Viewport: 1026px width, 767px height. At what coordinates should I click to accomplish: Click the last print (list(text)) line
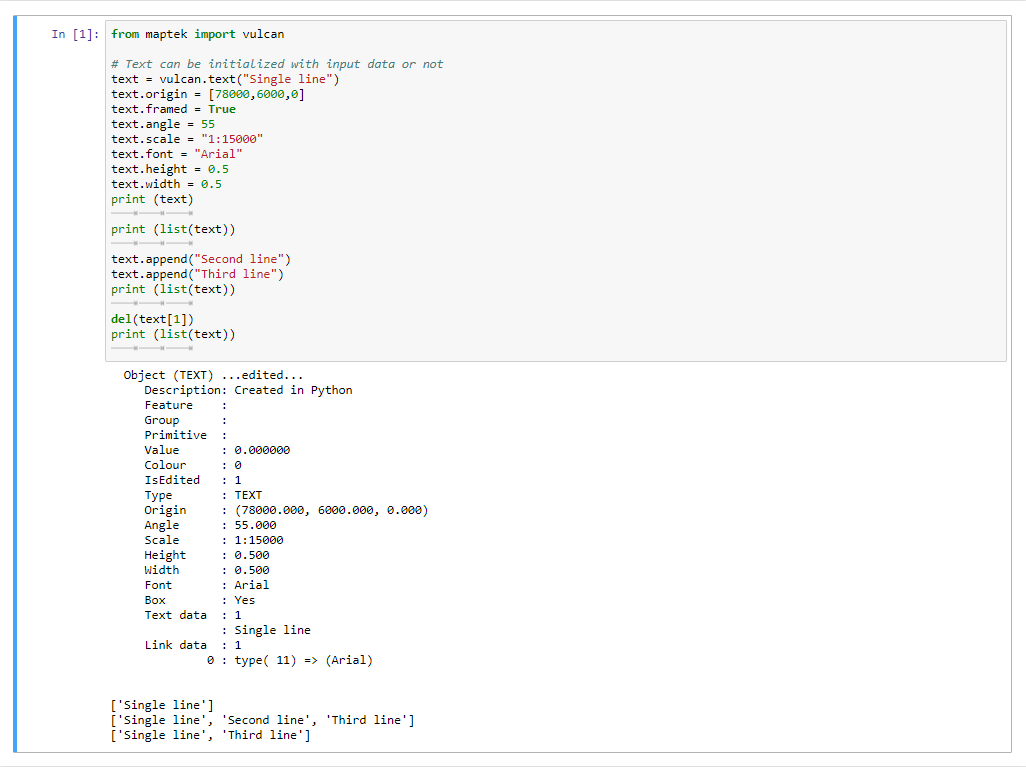(173, 334)
